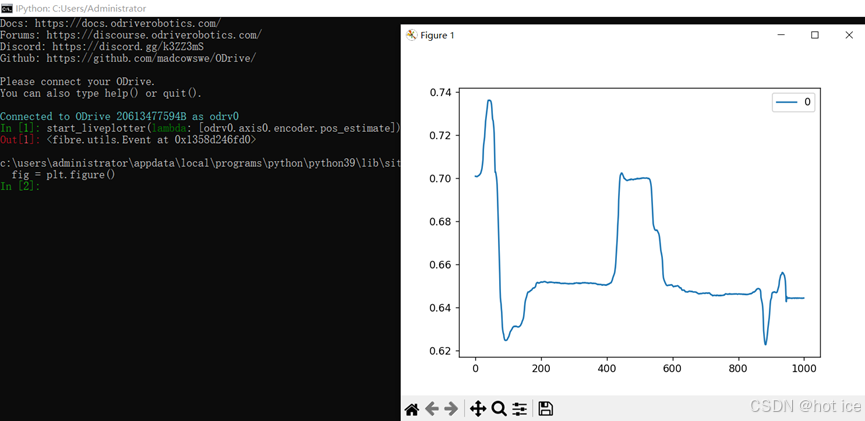Click the discord.gg/k3ZZ3mS link
The width and height of the screenshot is (865, 421).
point(128,46)
